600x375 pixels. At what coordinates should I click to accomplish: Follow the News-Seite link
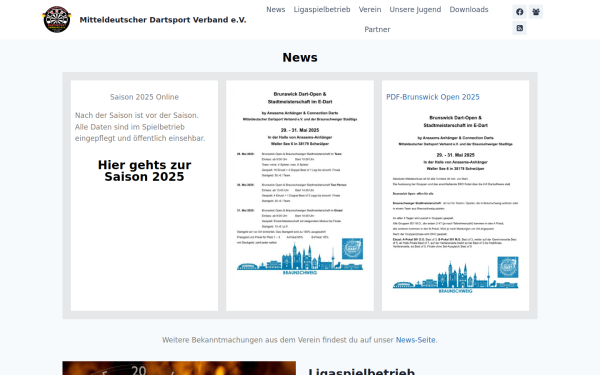[415, 340]
